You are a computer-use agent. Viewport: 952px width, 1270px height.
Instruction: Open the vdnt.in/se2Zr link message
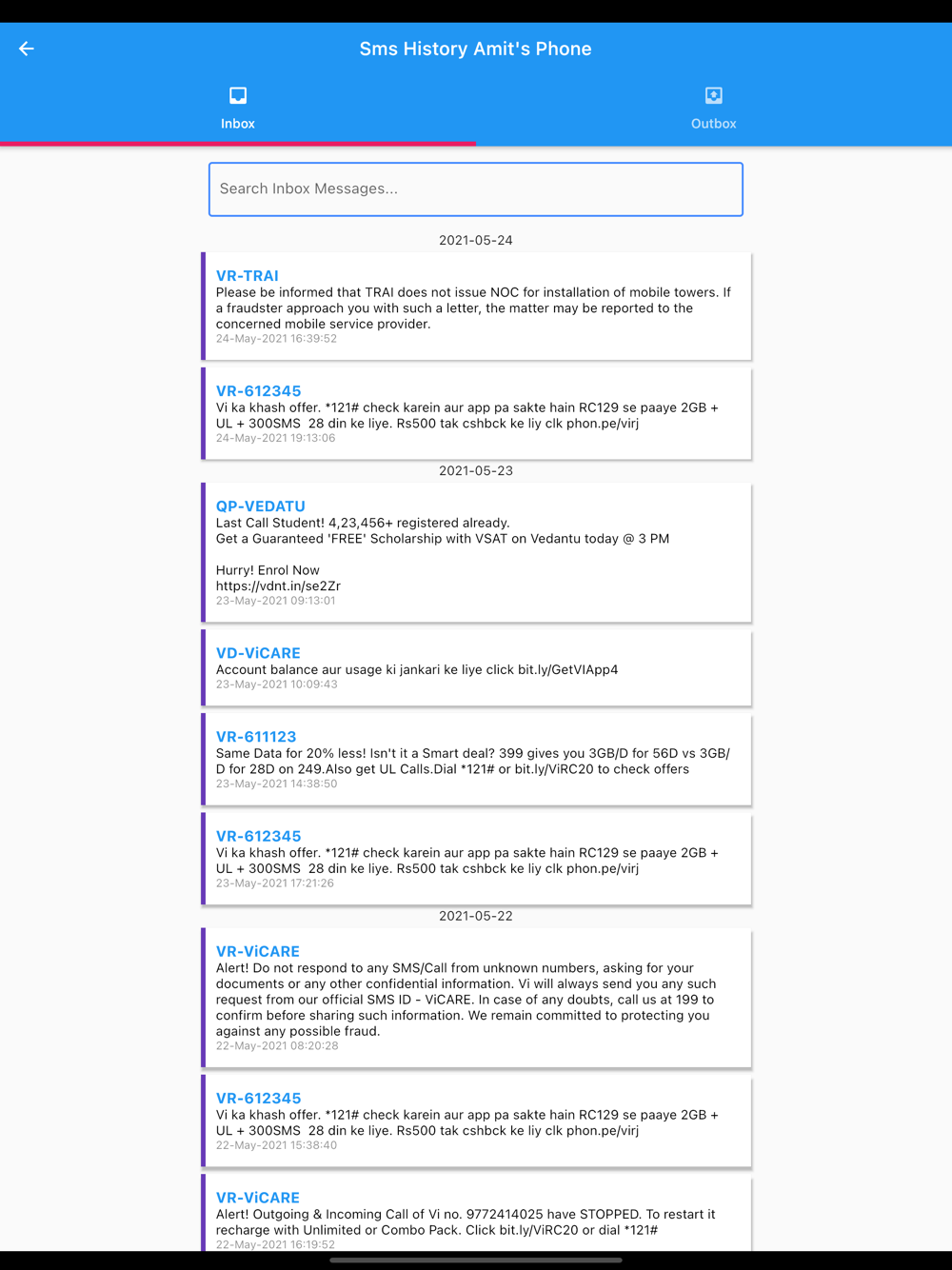point(477,553)
